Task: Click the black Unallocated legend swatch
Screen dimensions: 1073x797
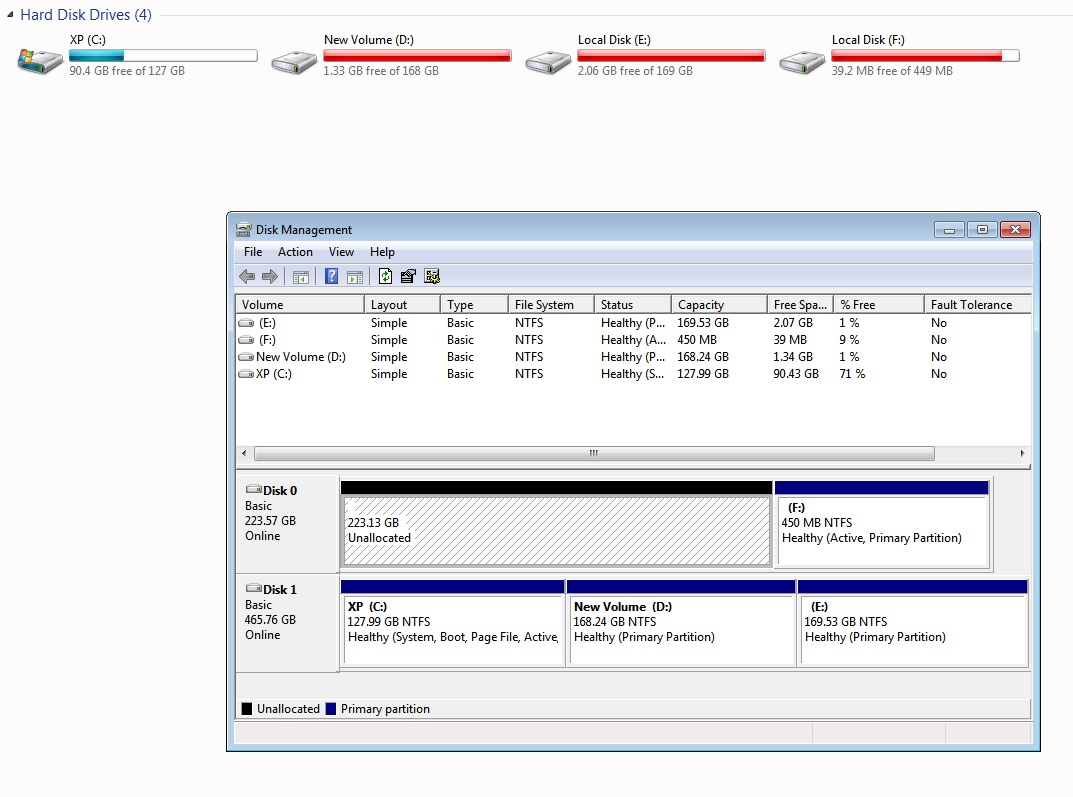Action: [x=247, y=709]
